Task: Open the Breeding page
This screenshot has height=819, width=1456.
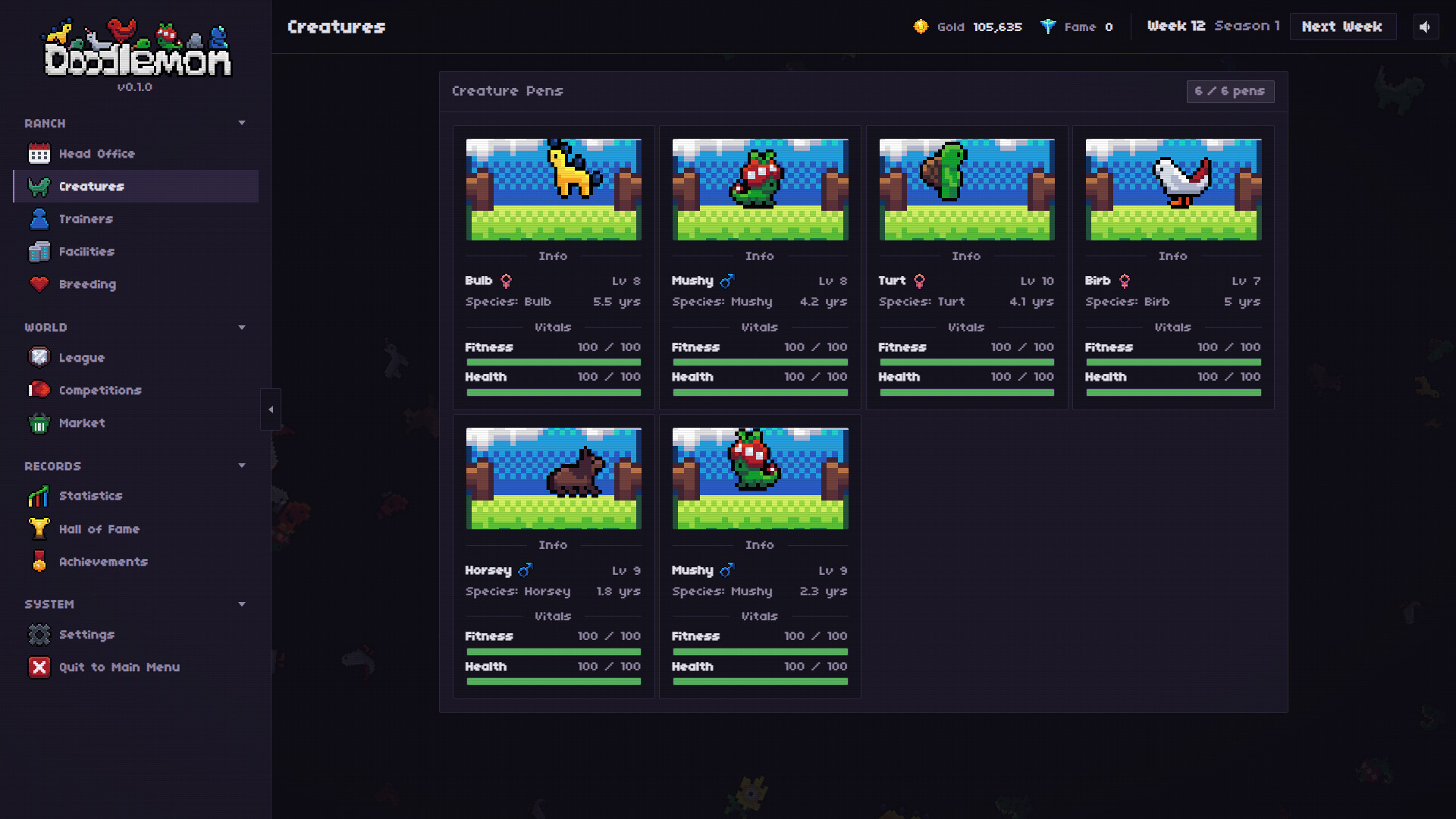Action: click(136, 284)
